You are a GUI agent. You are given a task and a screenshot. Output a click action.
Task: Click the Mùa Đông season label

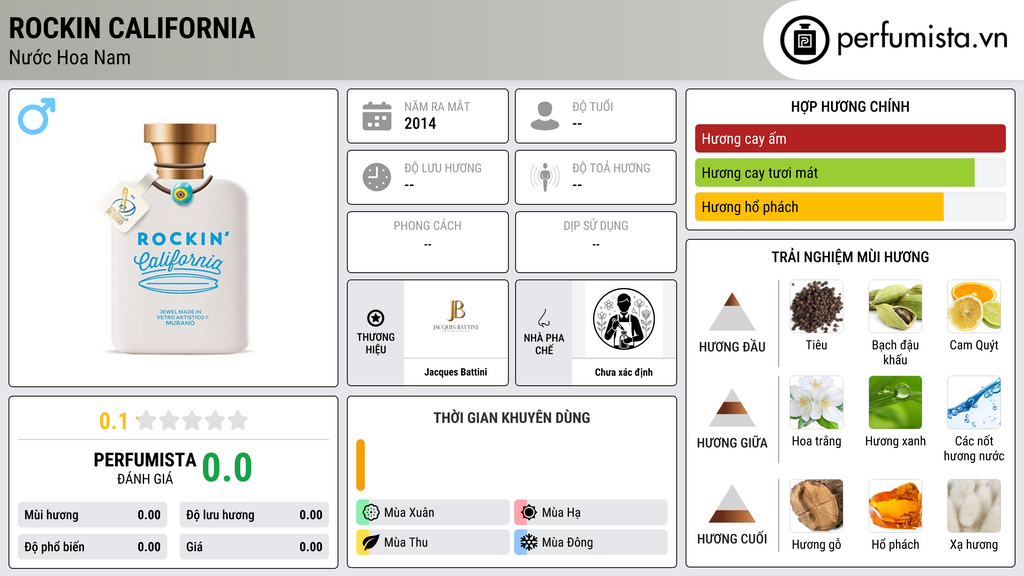(x=568, y=542)
